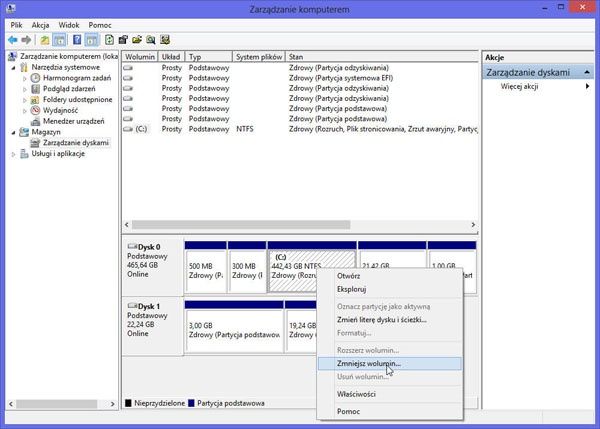Click the green Refresh toolbar icon
600x429 pixels.
coord(109,40)
